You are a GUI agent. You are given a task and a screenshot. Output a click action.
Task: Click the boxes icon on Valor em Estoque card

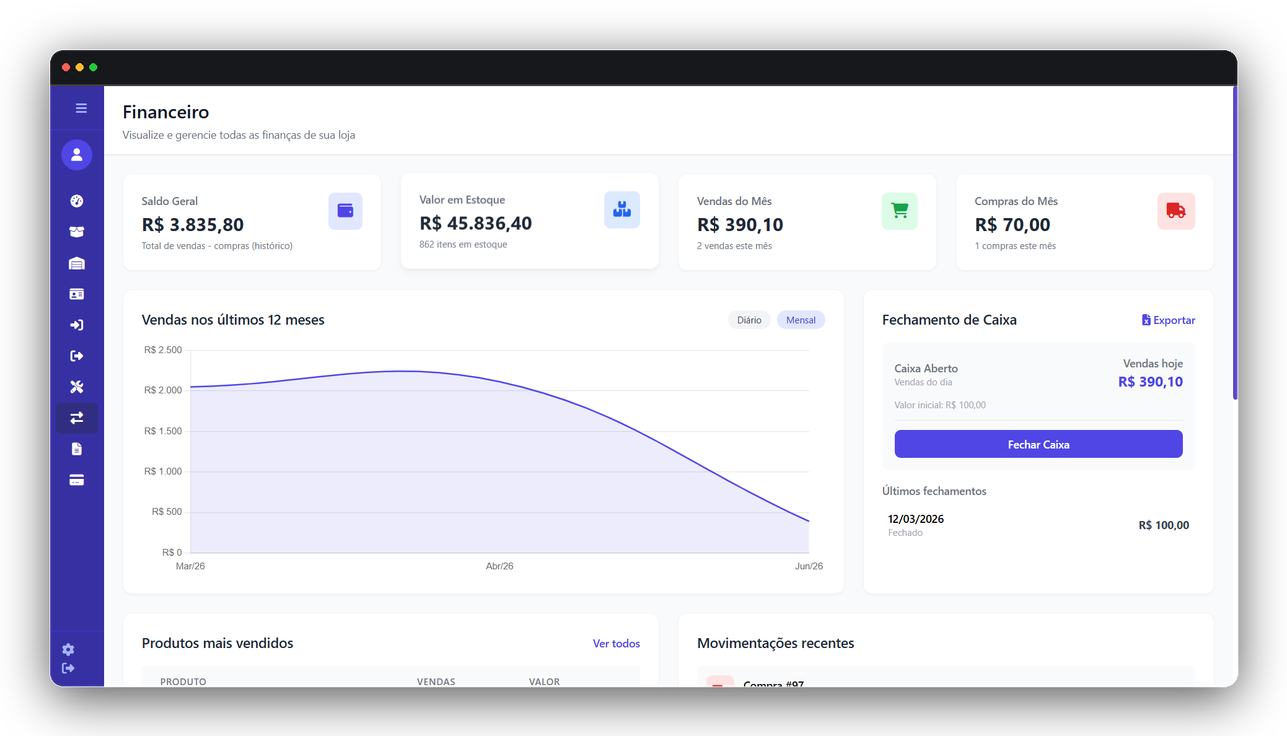point(622,210)
